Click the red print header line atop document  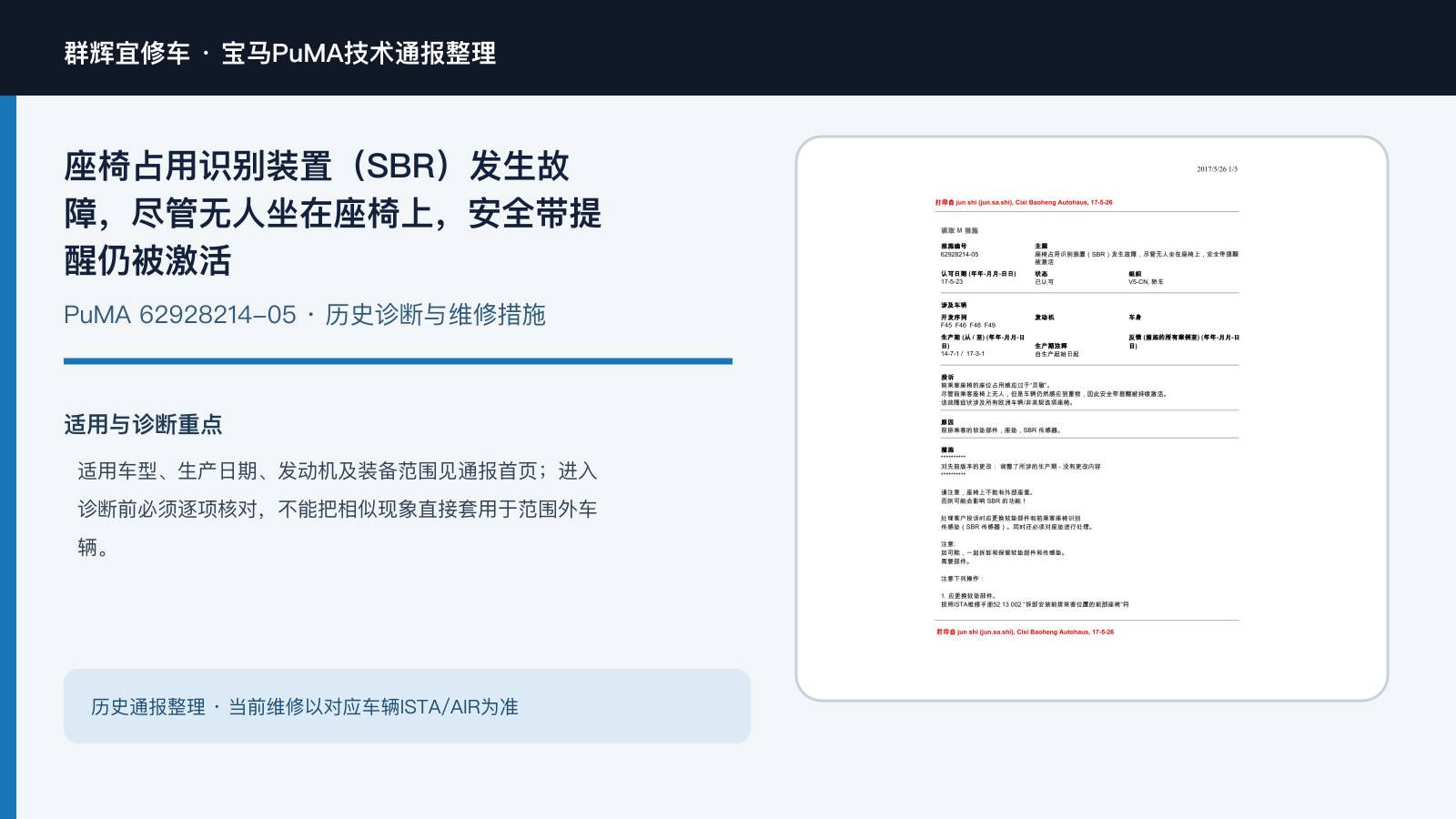1024,203
